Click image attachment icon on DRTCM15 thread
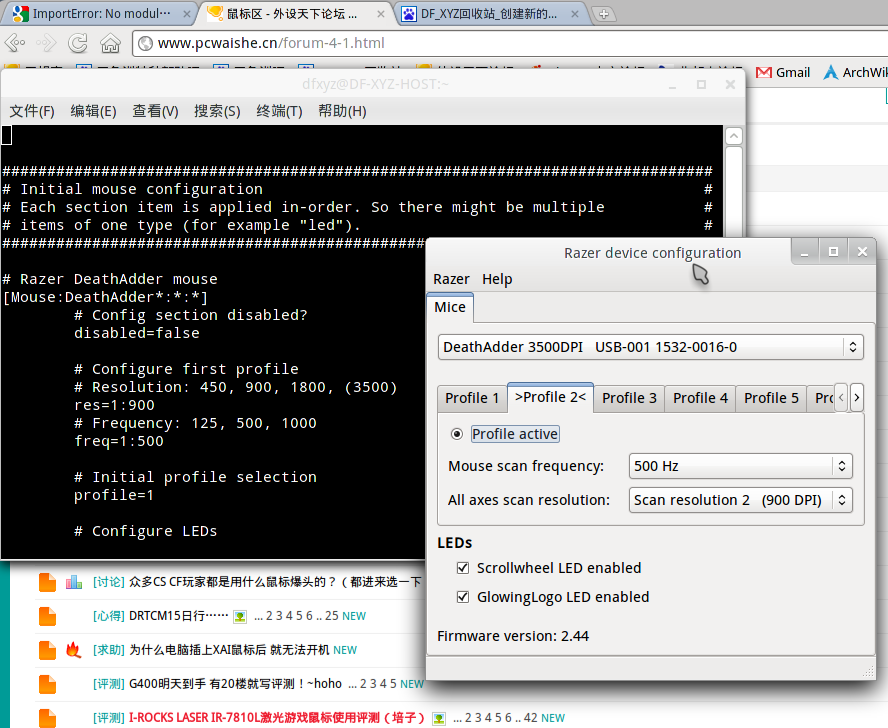888x728 pixels. click(240, 616)
